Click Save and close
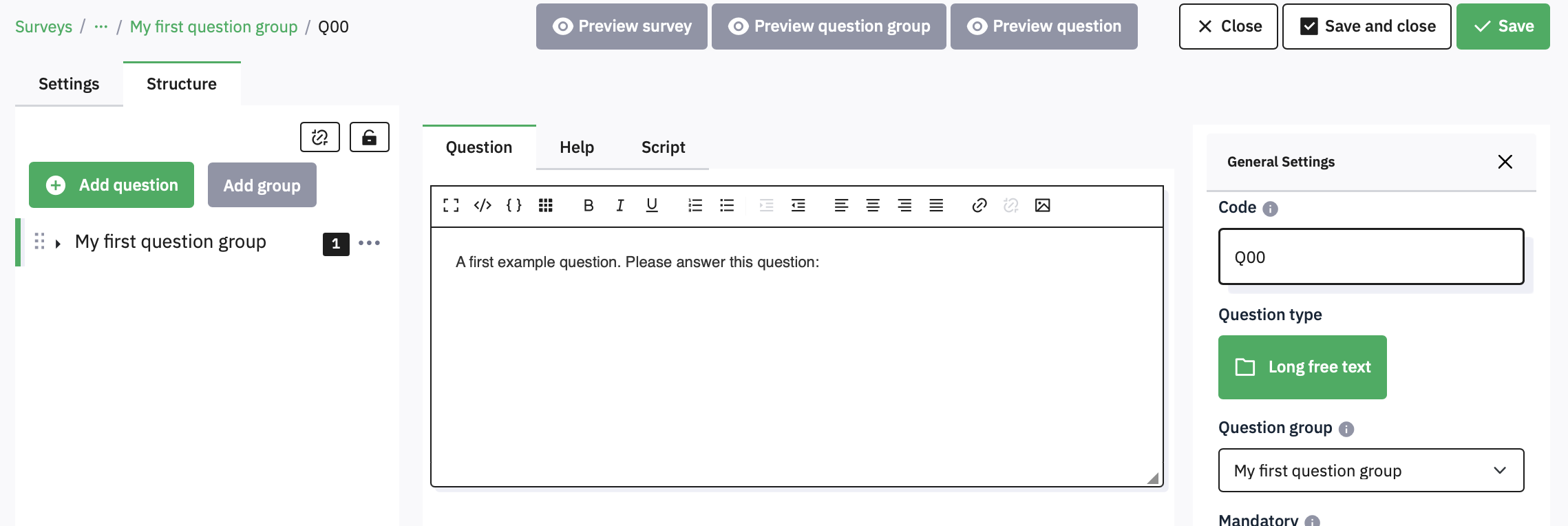Viewport: 1568px width, 526px height. [1366, 26]
